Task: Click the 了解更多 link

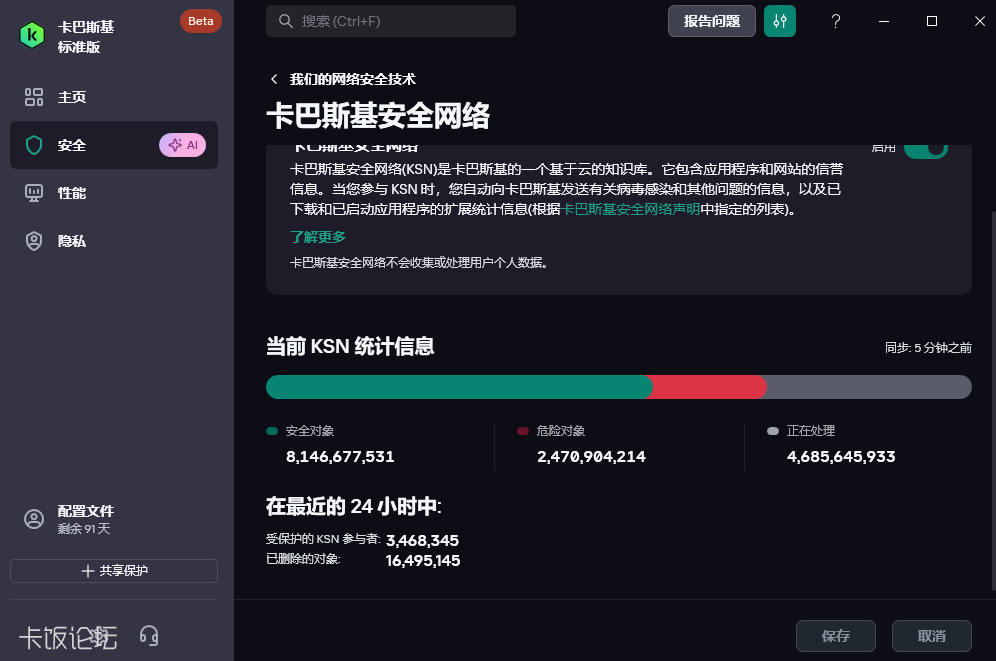Action: click(x=318, y=237)
